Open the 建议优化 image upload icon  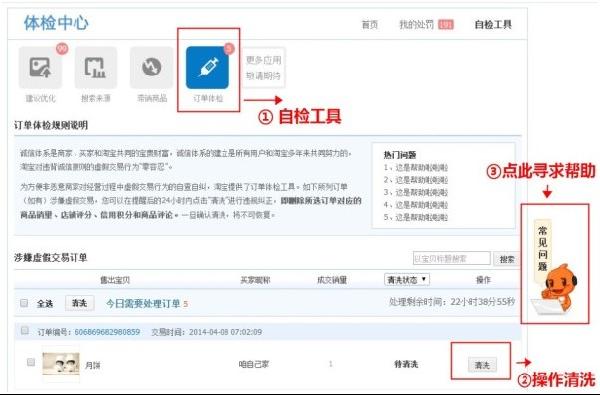(x=40, y=67)
